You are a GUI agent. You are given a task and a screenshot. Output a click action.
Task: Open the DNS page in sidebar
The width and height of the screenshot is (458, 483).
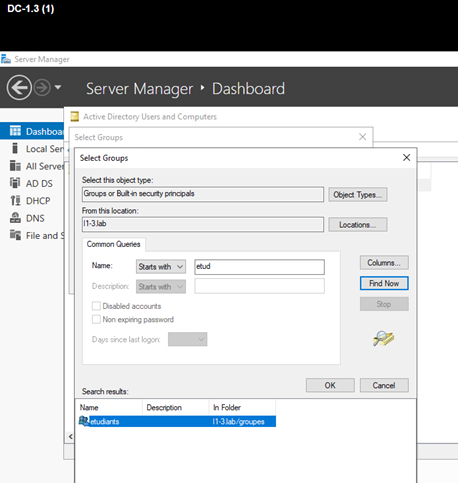click(35, 218)
